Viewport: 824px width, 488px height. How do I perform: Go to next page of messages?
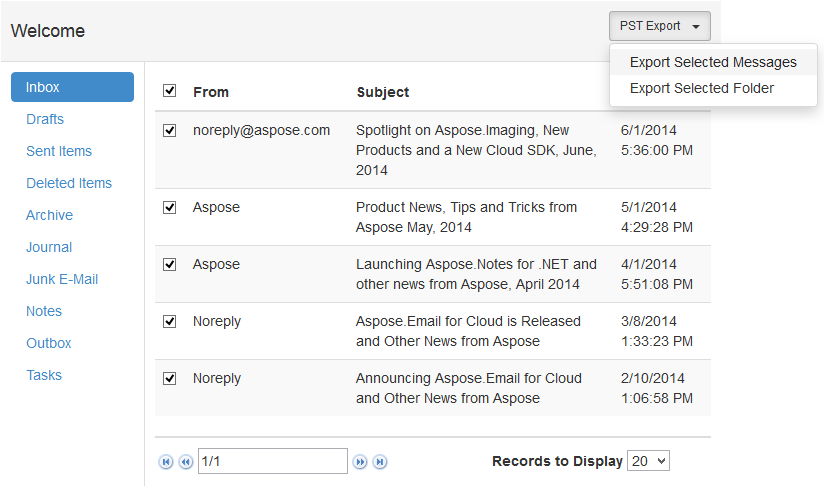[x=360, y=462]
